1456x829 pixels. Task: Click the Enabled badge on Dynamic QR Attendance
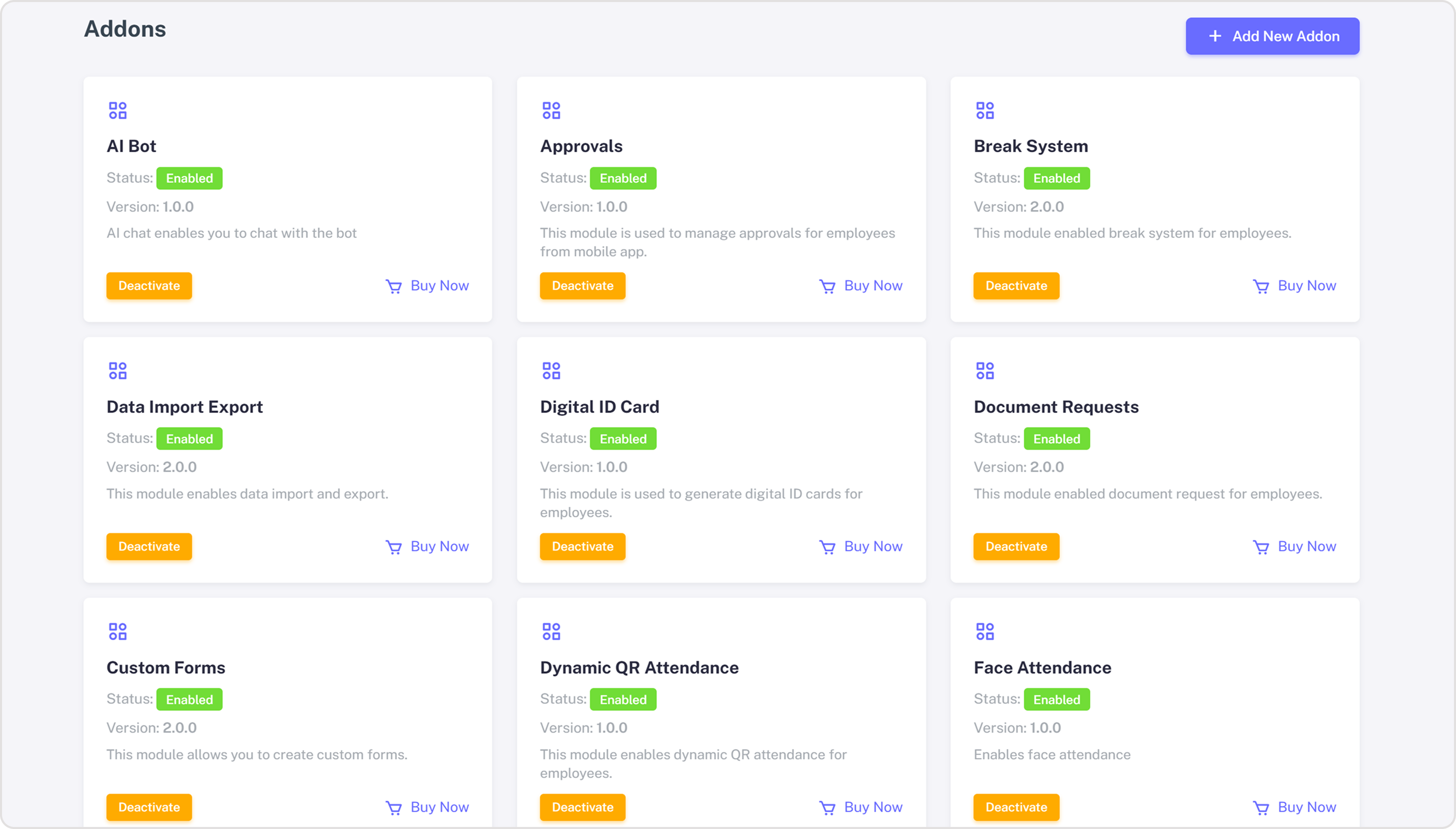(x=623, y=700)
